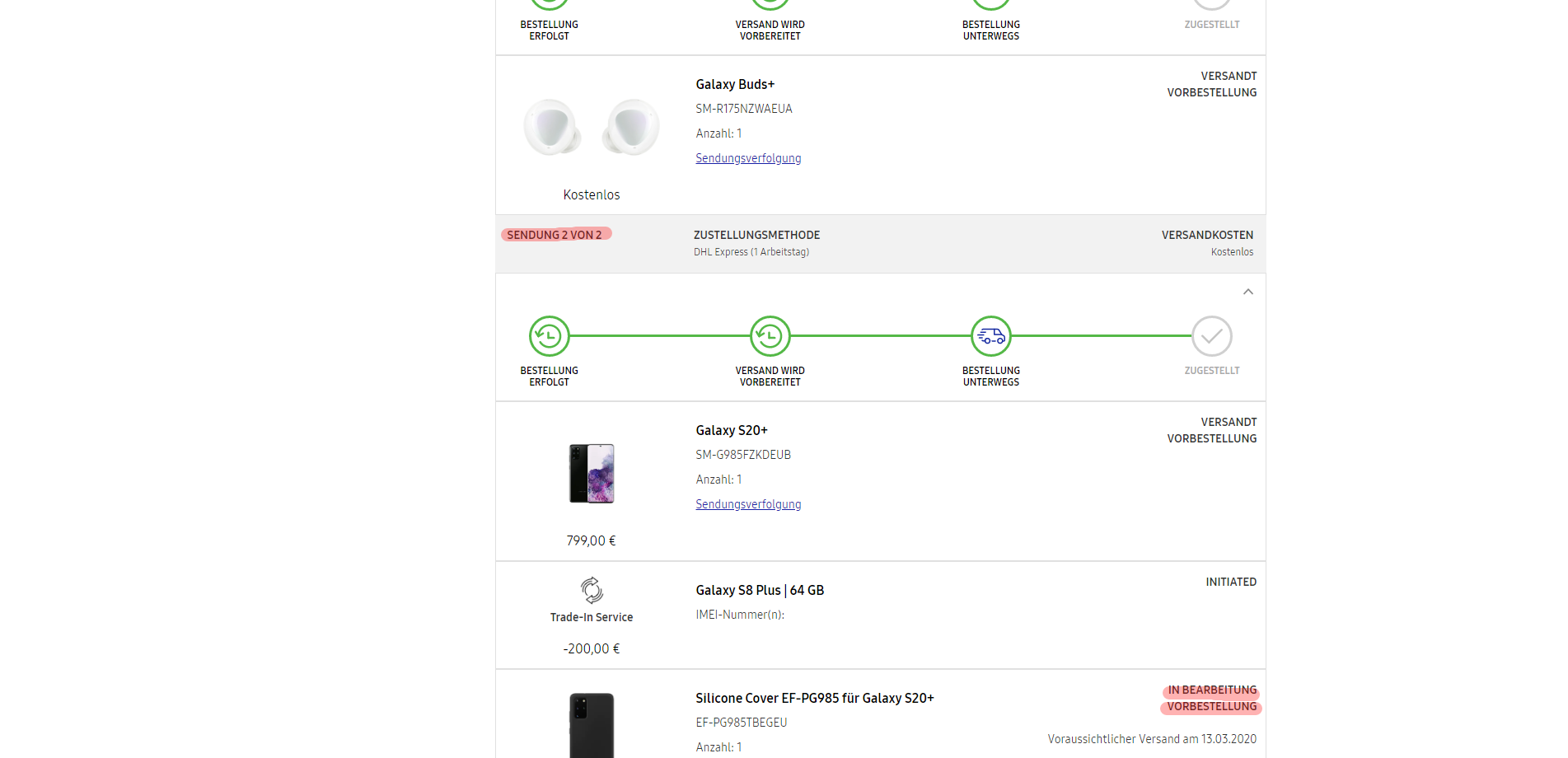
Task: Click the 'IN BEARBEITUNG' status of Silicone Cover
Action: point(1212,690)
